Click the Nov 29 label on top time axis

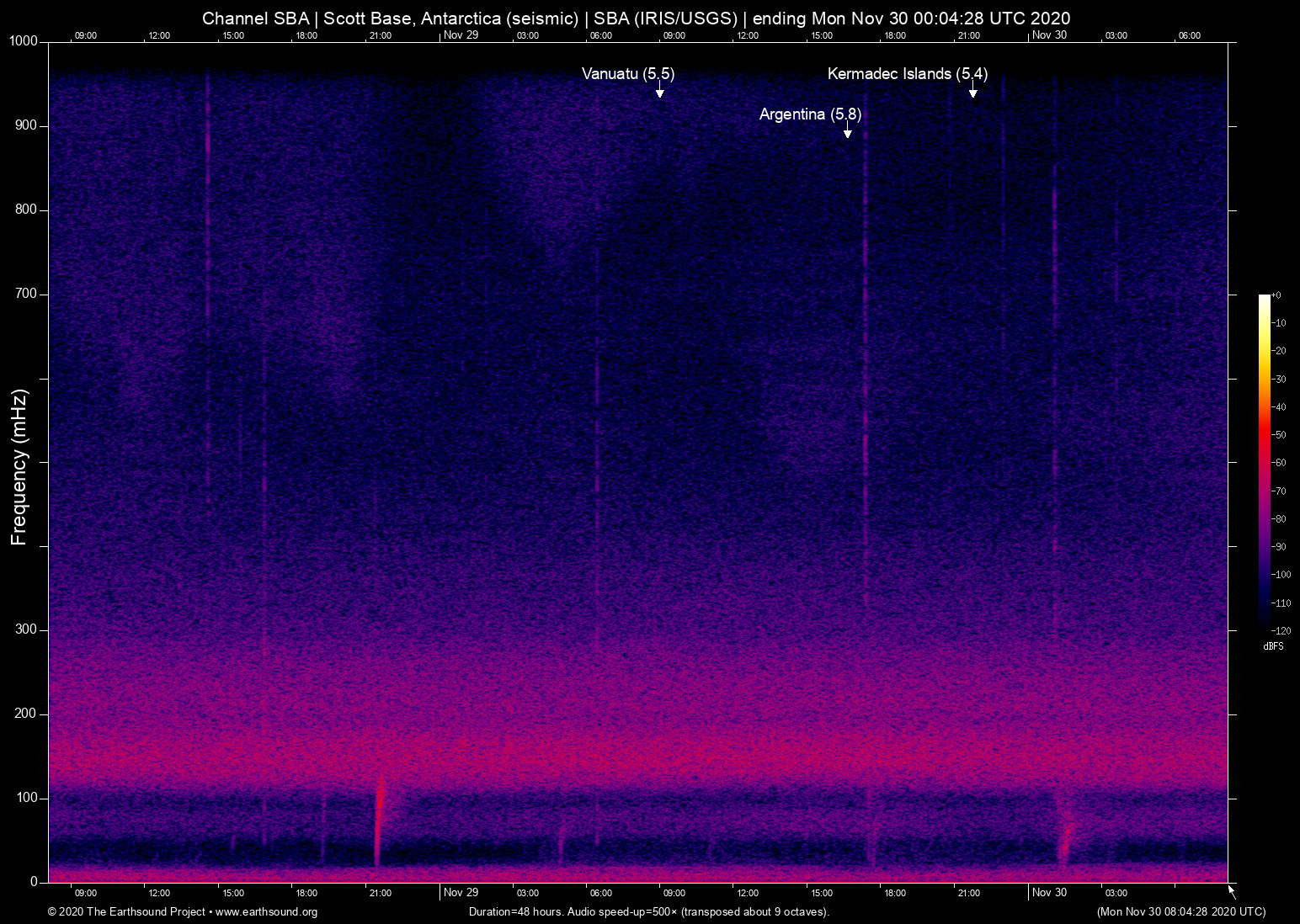[461, 35]
